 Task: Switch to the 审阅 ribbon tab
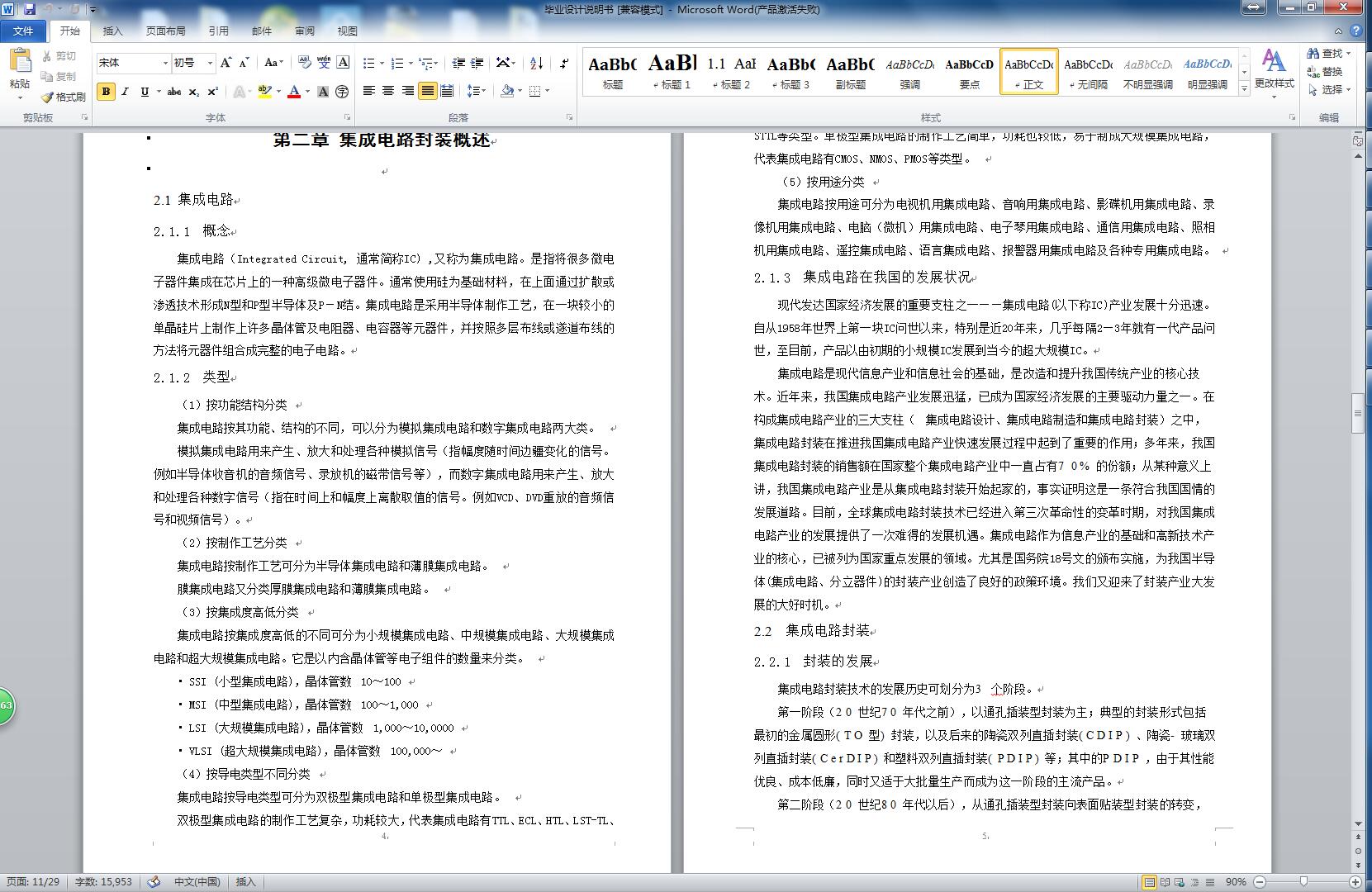[x=305, y=31]
